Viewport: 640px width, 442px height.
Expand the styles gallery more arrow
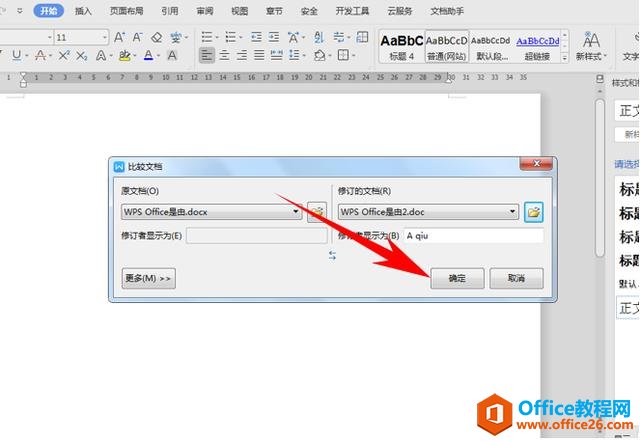click(565, 58)
